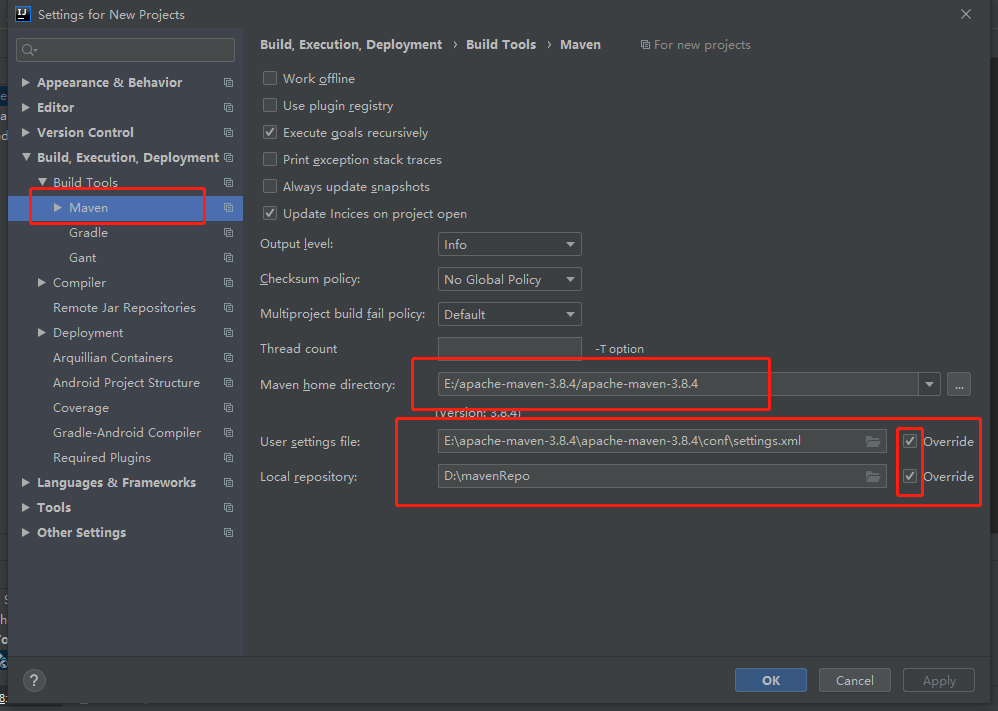Click the User settings file path field
This screenshot has width=998, height=711.
[662, 441]
